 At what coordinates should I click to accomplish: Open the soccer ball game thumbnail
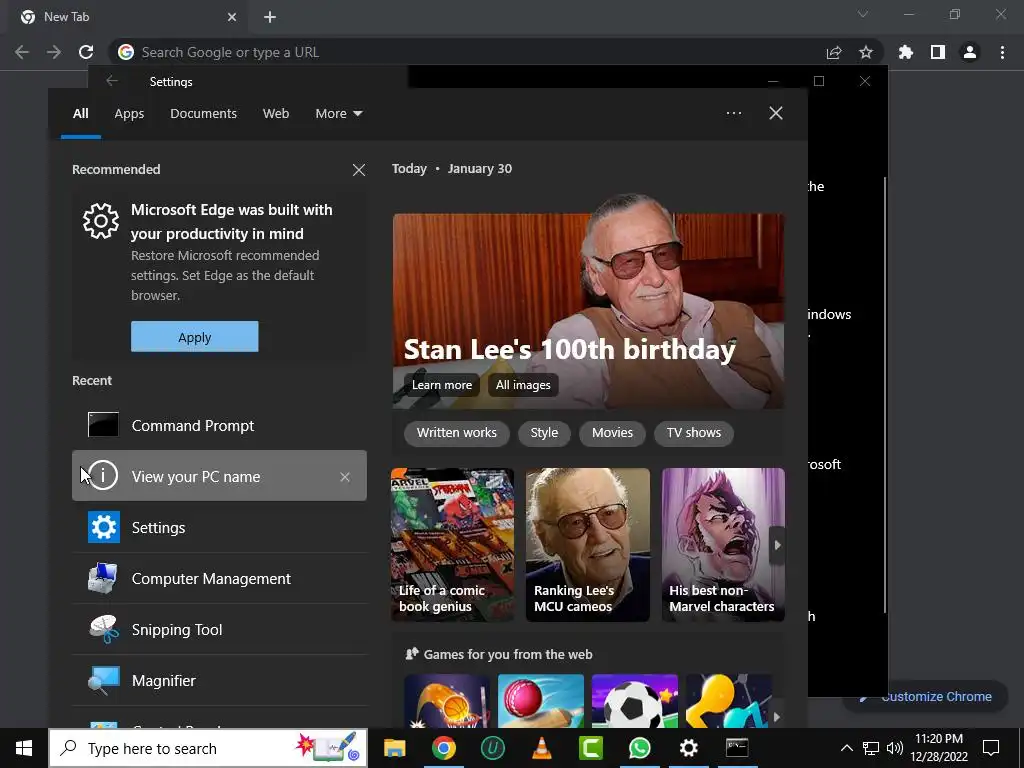pyautogui.click(x=635, y=701)
